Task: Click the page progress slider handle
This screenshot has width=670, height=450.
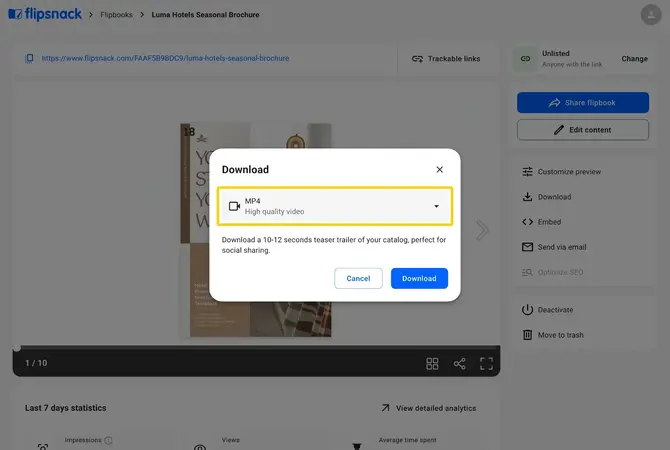Action: point(17,348)
